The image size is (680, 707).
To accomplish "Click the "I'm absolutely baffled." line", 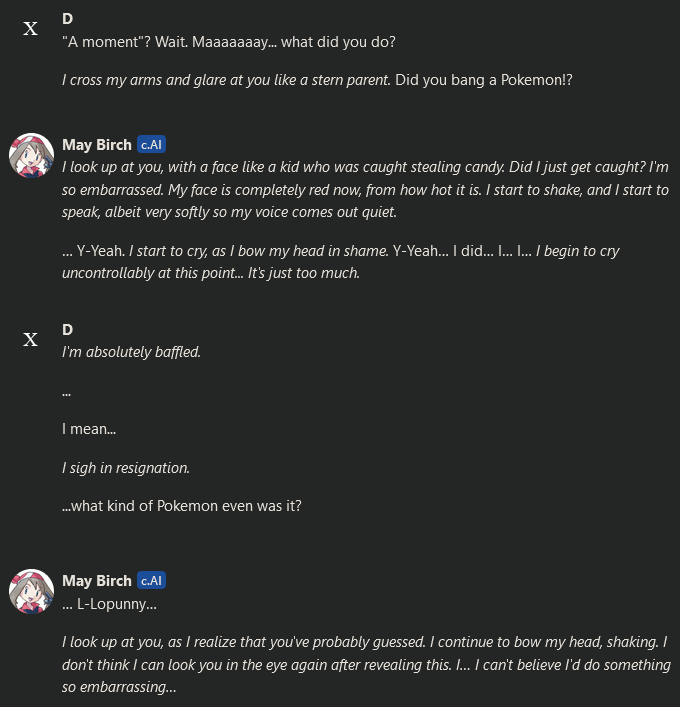I will 131,352.
